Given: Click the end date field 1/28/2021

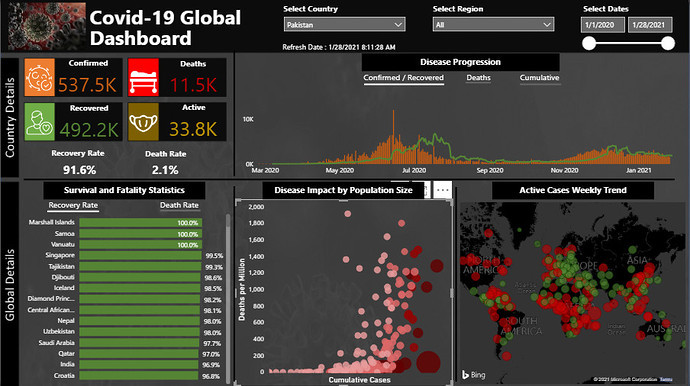Looking at the screenshot, I should tap(650, 25).
